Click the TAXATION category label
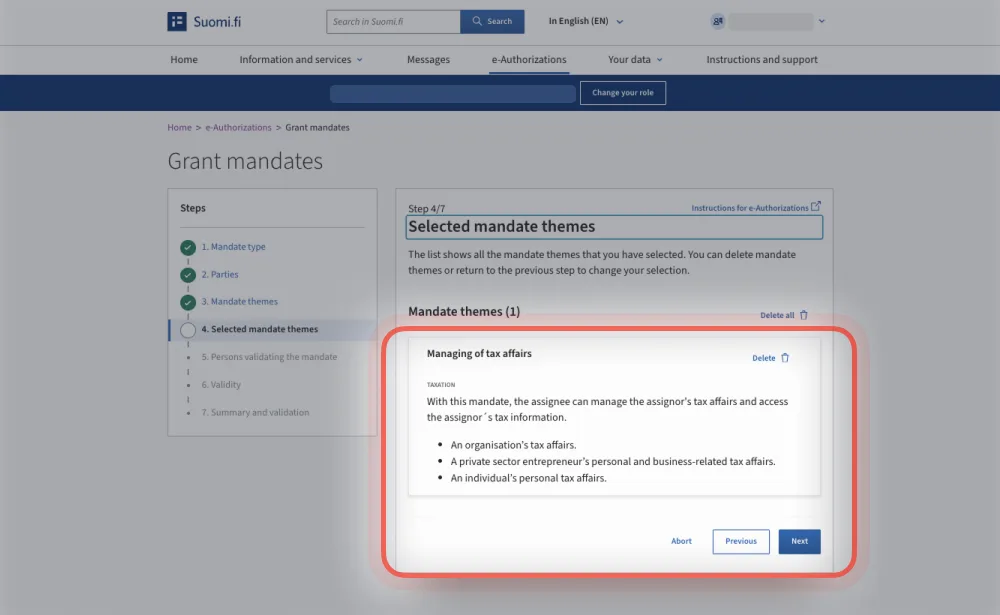Image resolution: width=1000 pixels, height=615 pixels. click(x=441, y=385)
